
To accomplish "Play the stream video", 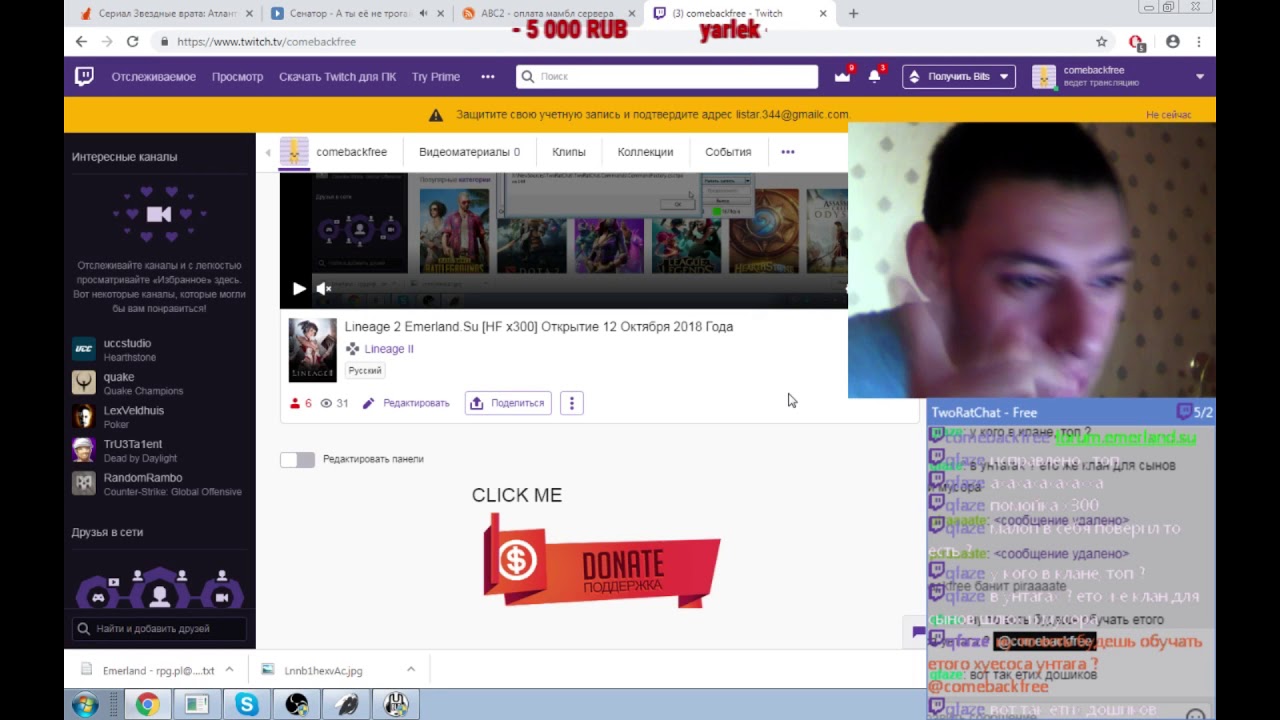I will [x=299, y=289].
